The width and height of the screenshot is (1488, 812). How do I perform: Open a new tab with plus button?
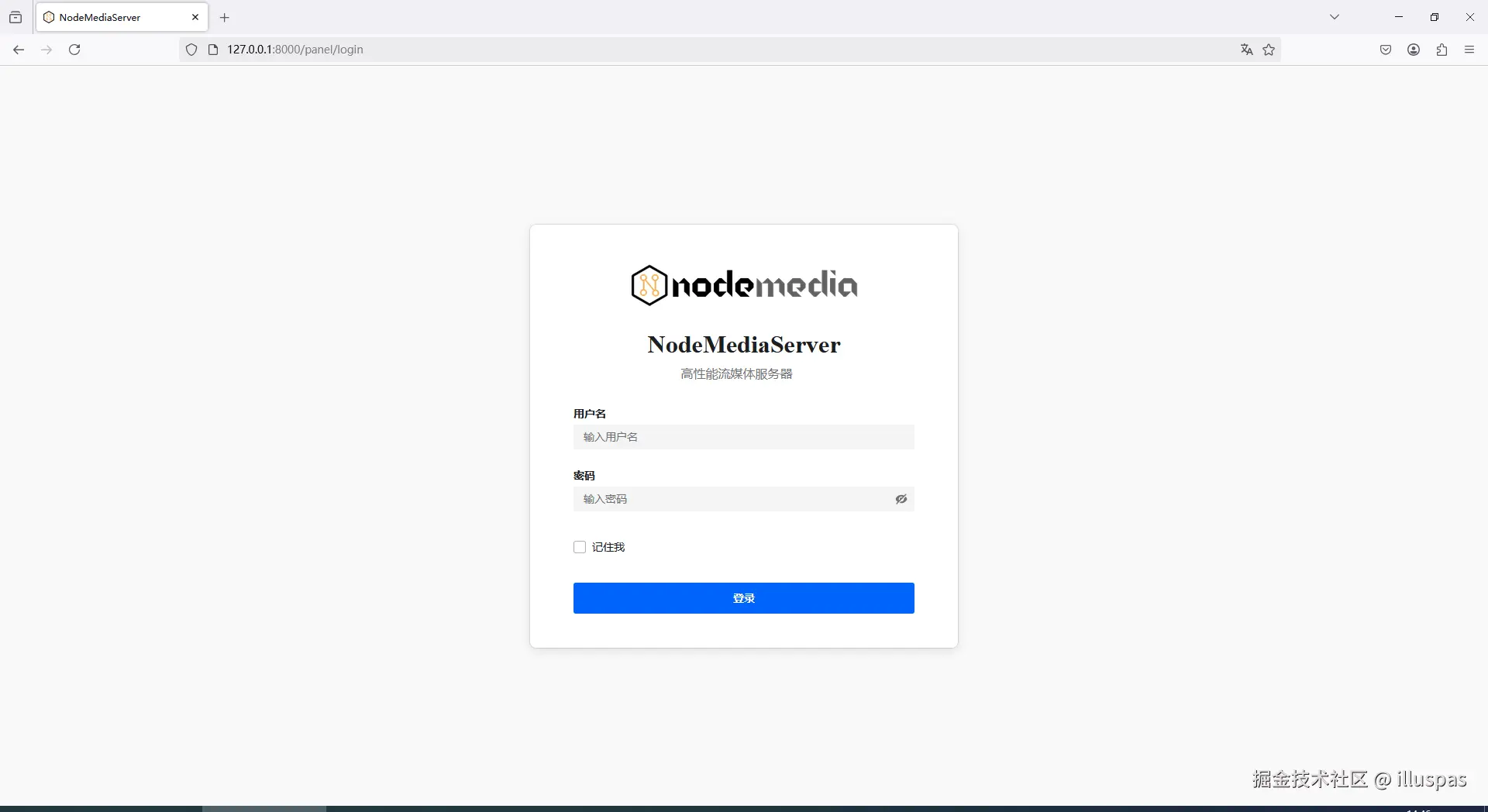click(x=225, y=17)
